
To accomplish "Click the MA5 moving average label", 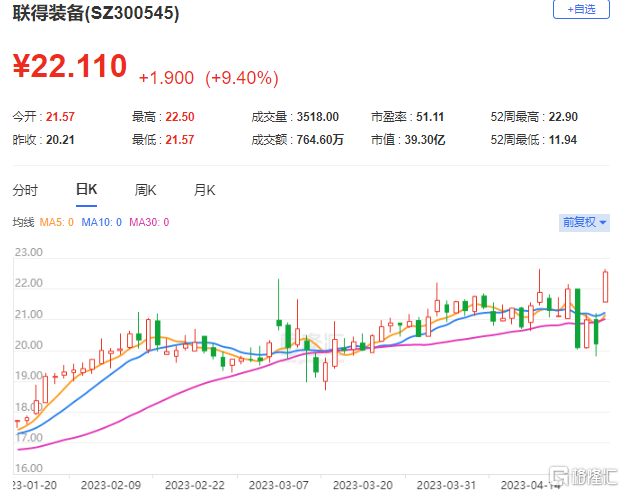I will (57, 222).
